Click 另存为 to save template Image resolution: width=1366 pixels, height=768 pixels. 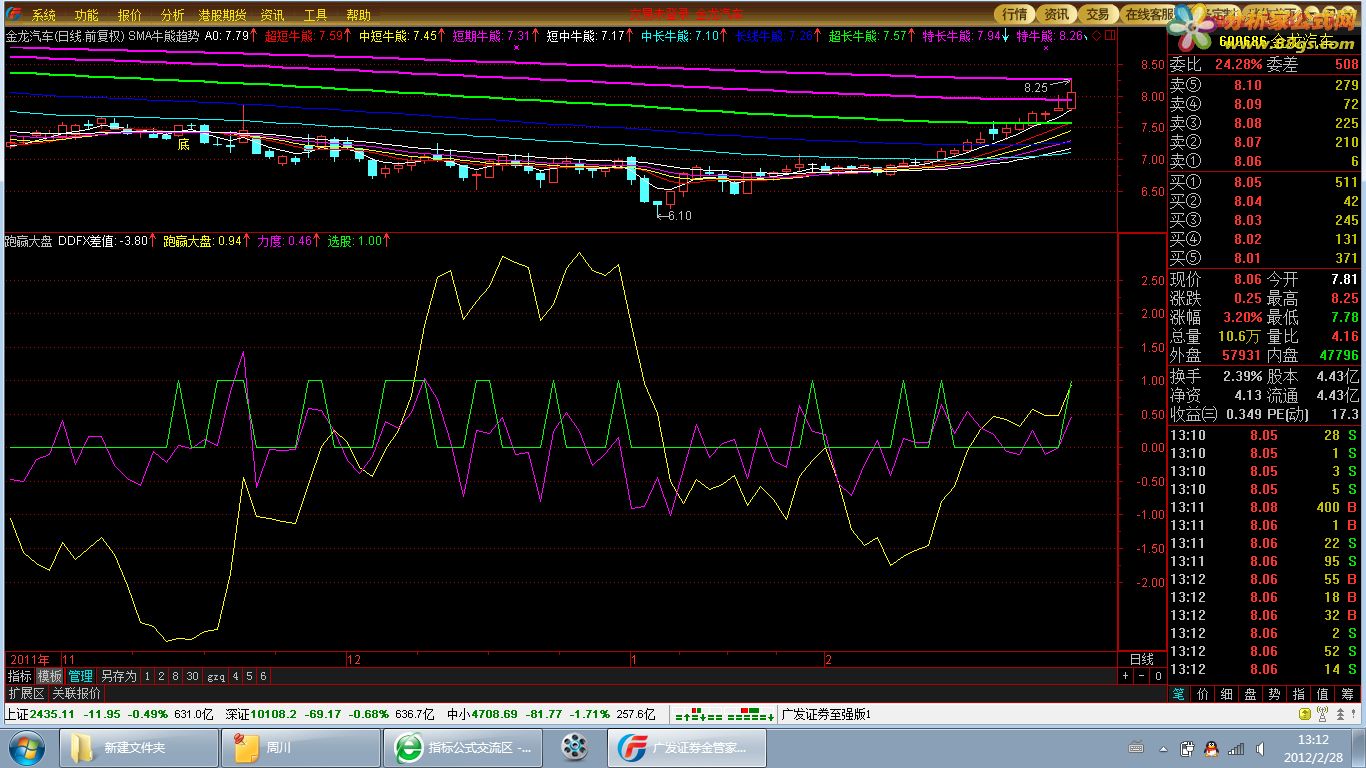tap(118, 676)
